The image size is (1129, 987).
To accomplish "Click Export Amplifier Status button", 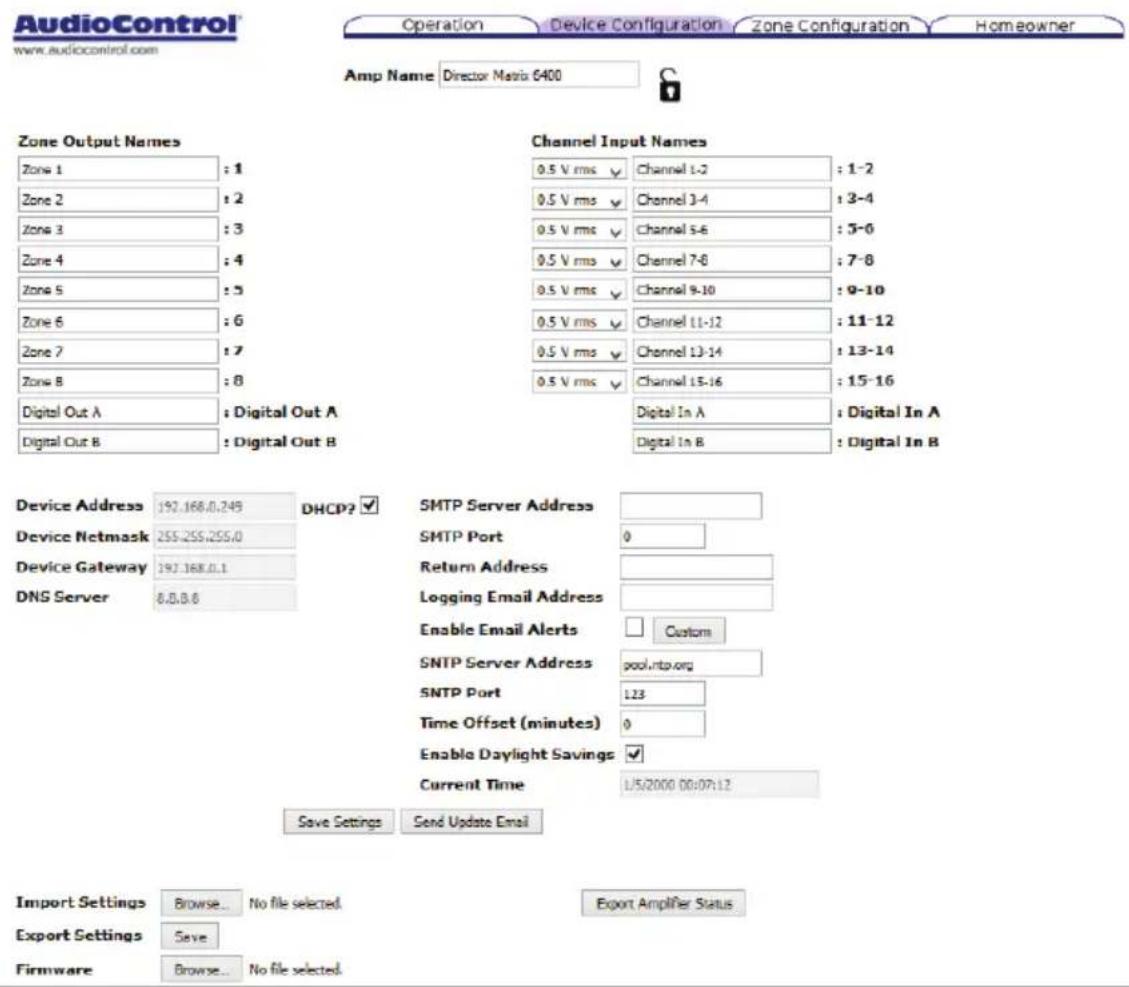I will (x=664, y=903).
